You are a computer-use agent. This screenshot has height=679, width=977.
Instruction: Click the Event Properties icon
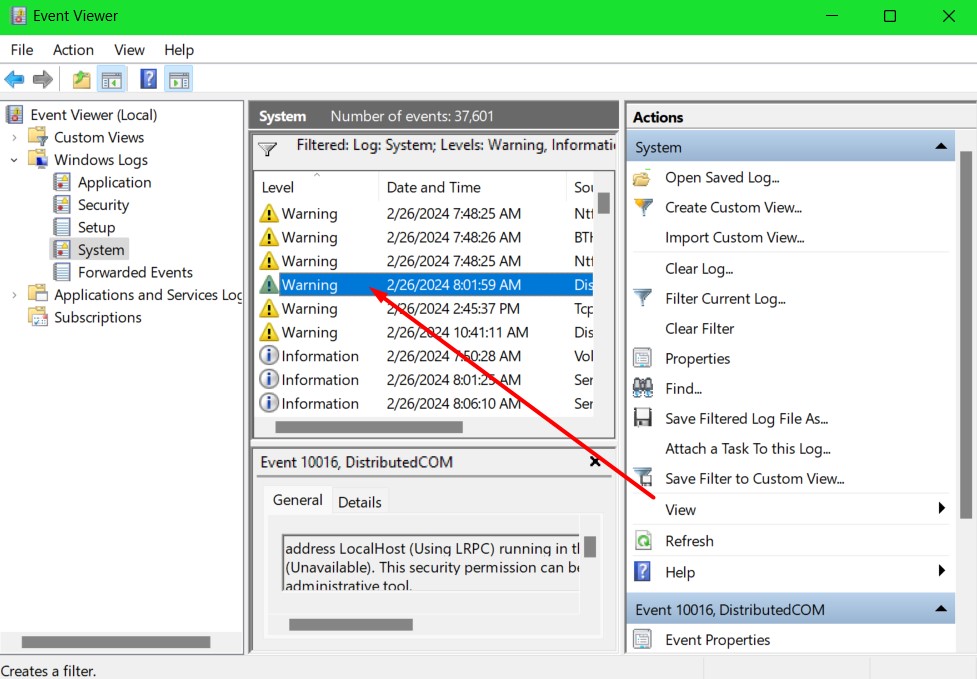(642, 639)
